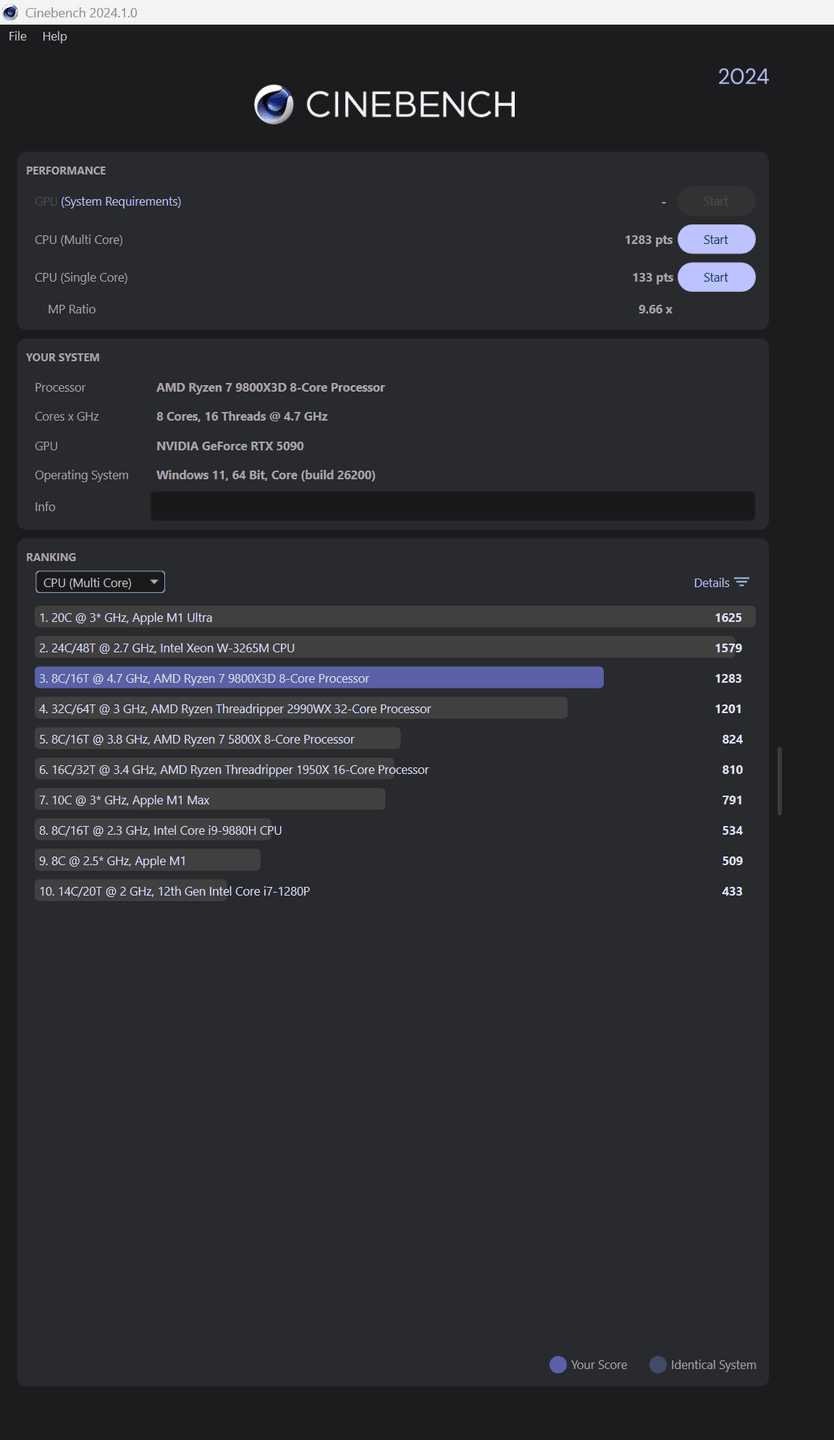834x1440 pixels.
Task: Click the Details filter lines icon
Action: [x=742, y=582]
